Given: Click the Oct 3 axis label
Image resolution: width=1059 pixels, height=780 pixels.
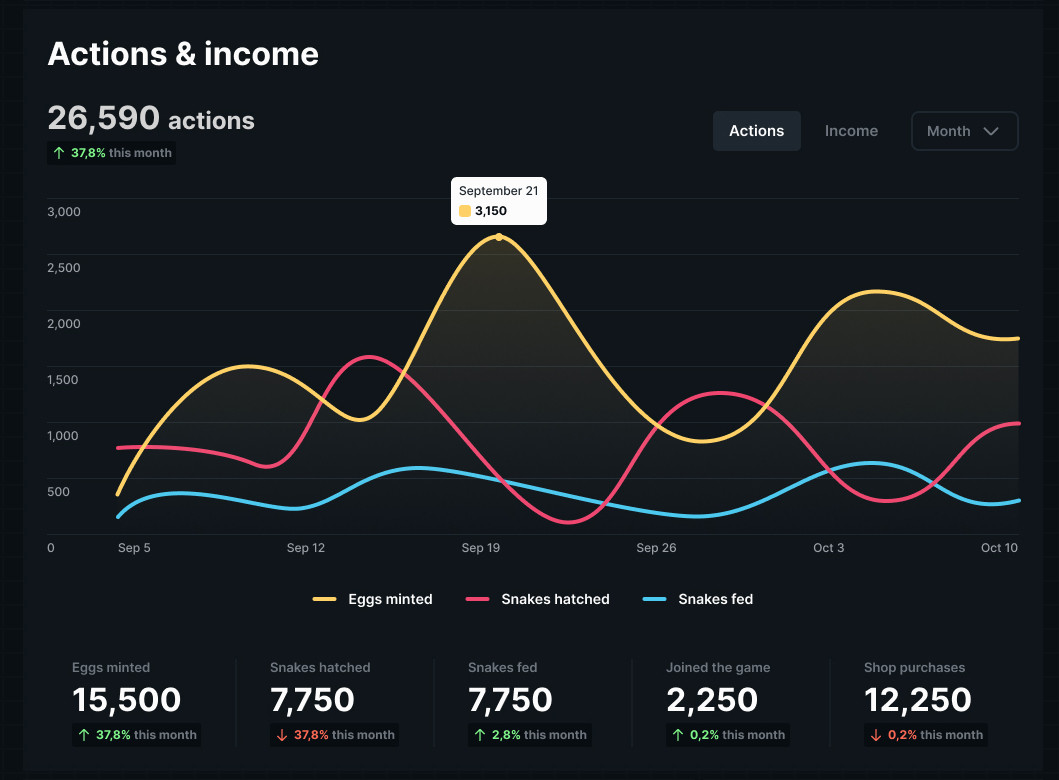Looking at the screenshot, I should coord(828,548).
